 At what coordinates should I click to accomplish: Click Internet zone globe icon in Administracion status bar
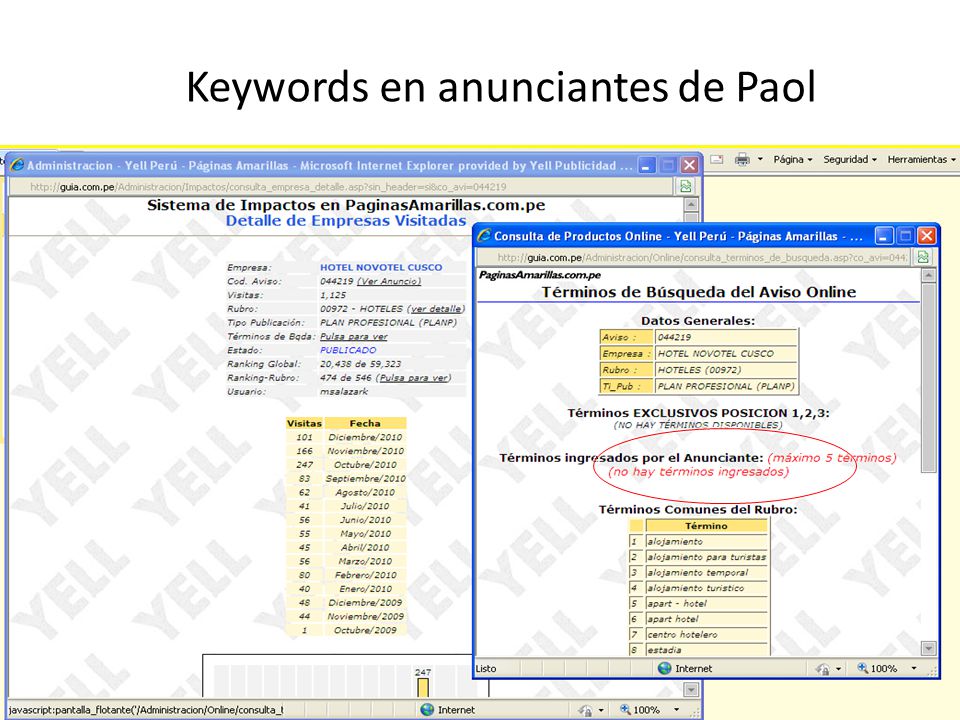[427, 710]
